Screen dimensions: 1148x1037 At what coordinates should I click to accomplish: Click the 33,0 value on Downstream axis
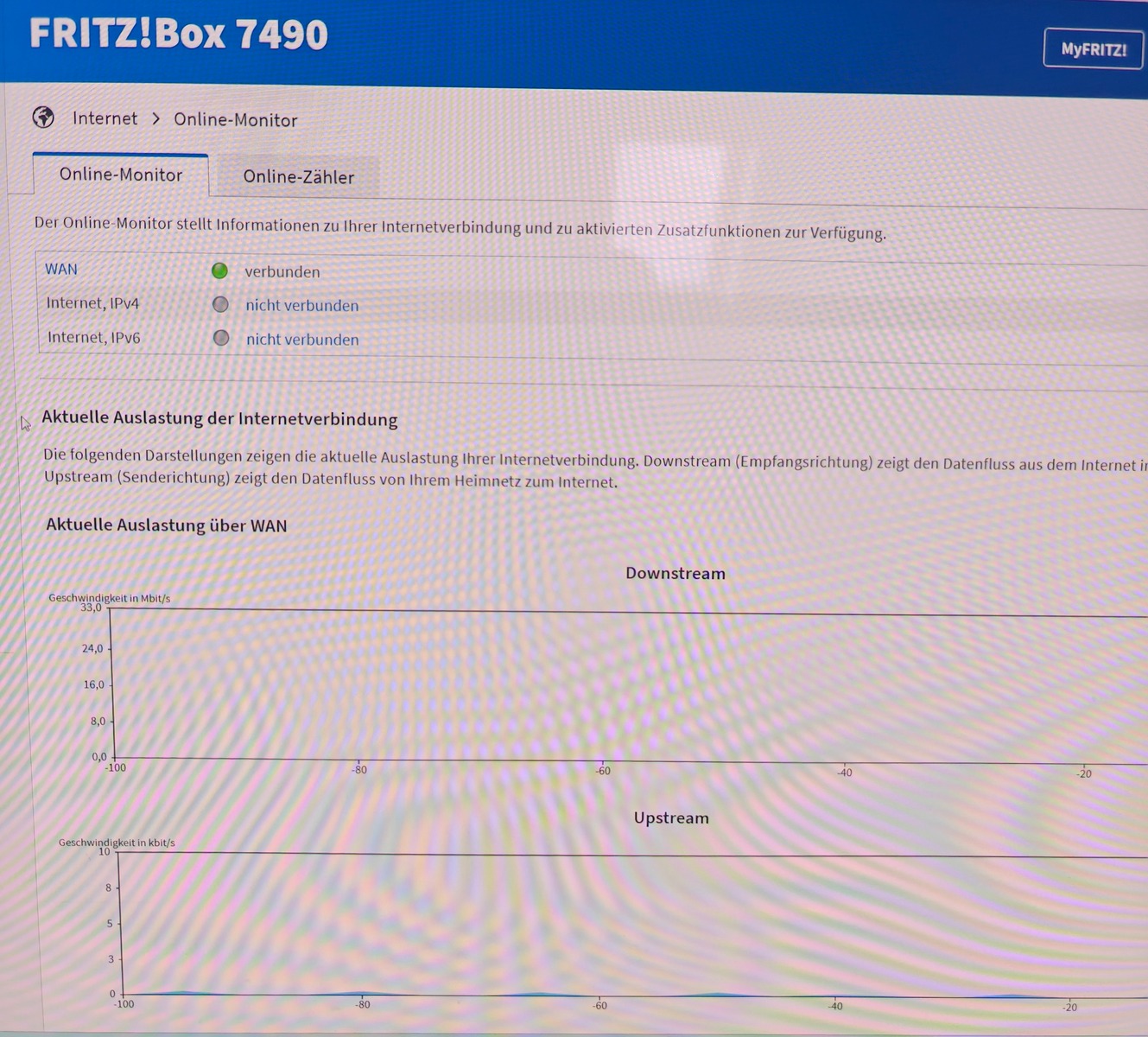pos(91,608)
